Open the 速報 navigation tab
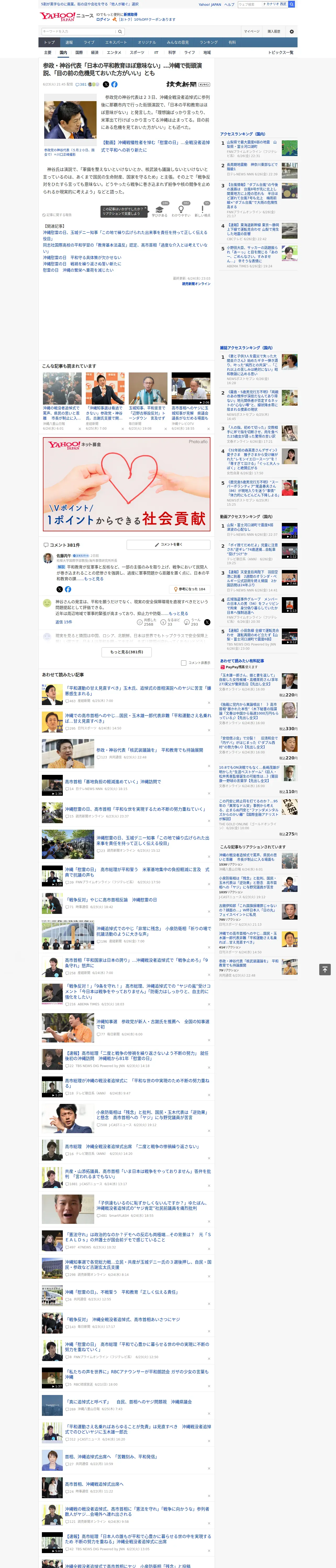The image size is (336, 1568). pos(69,43)
